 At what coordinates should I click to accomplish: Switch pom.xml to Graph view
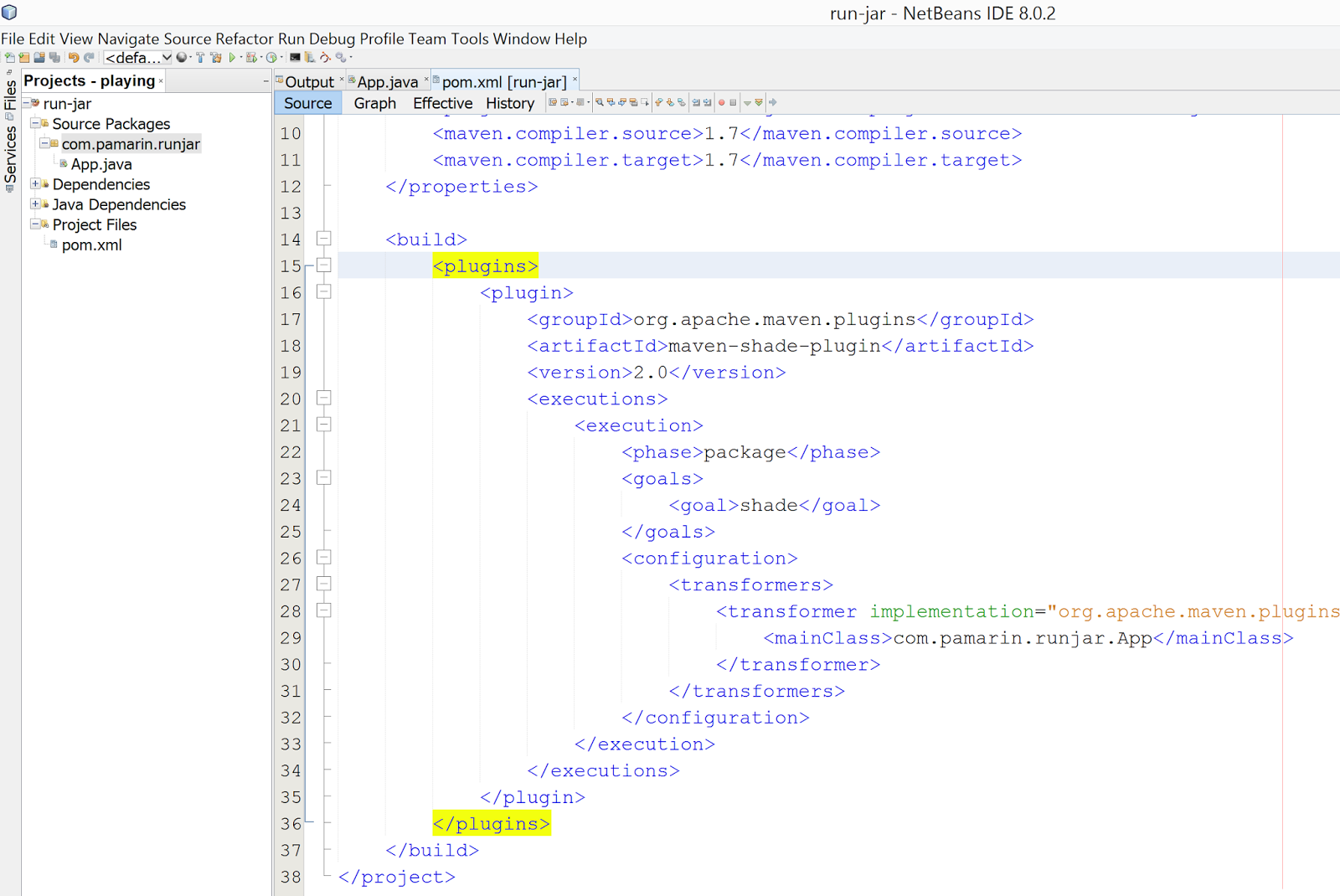click(x=375, y=103)
